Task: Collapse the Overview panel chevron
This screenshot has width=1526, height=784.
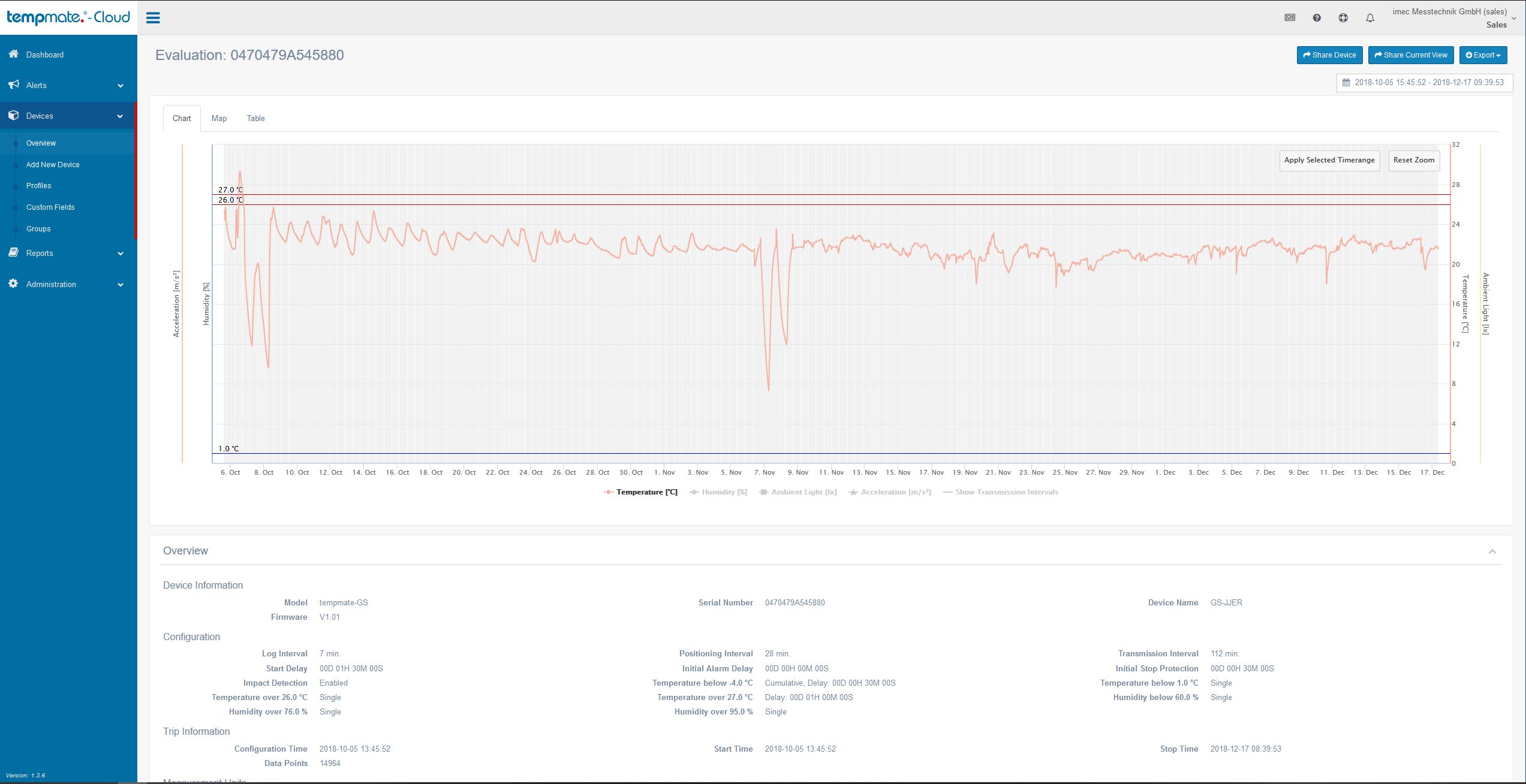Action: pos(1492,551)
